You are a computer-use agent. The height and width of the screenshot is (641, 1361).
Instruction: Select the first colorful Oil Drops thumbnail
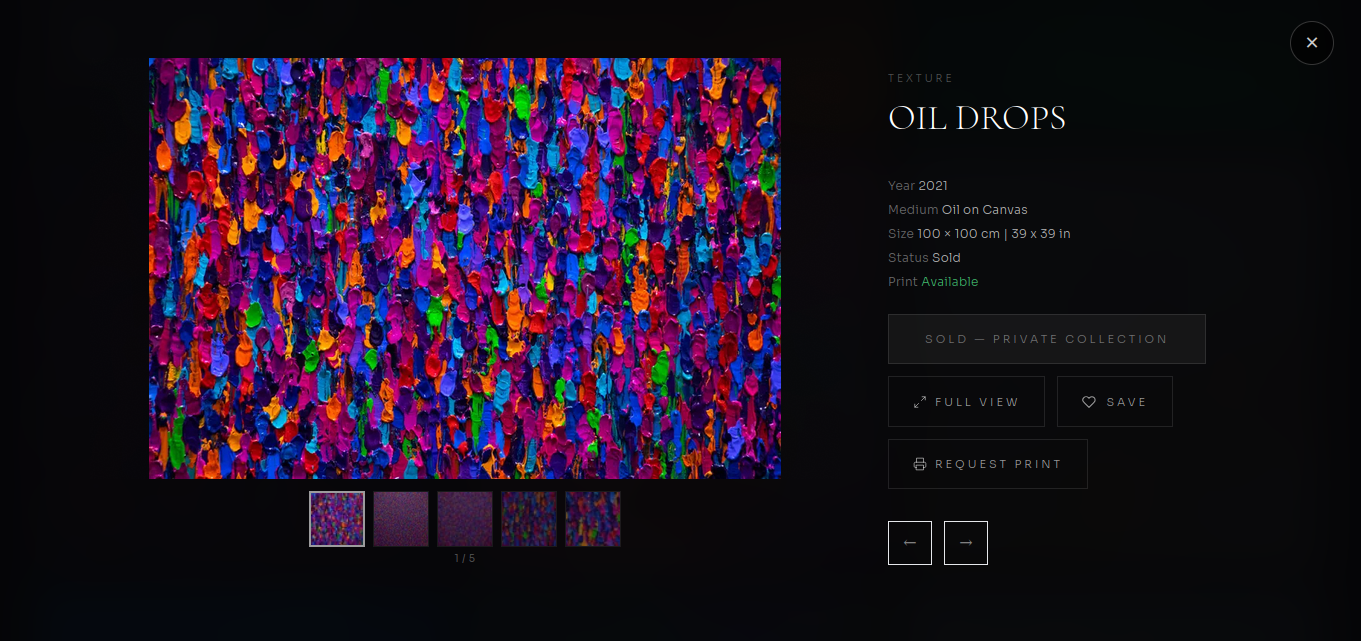click(337, 519)
